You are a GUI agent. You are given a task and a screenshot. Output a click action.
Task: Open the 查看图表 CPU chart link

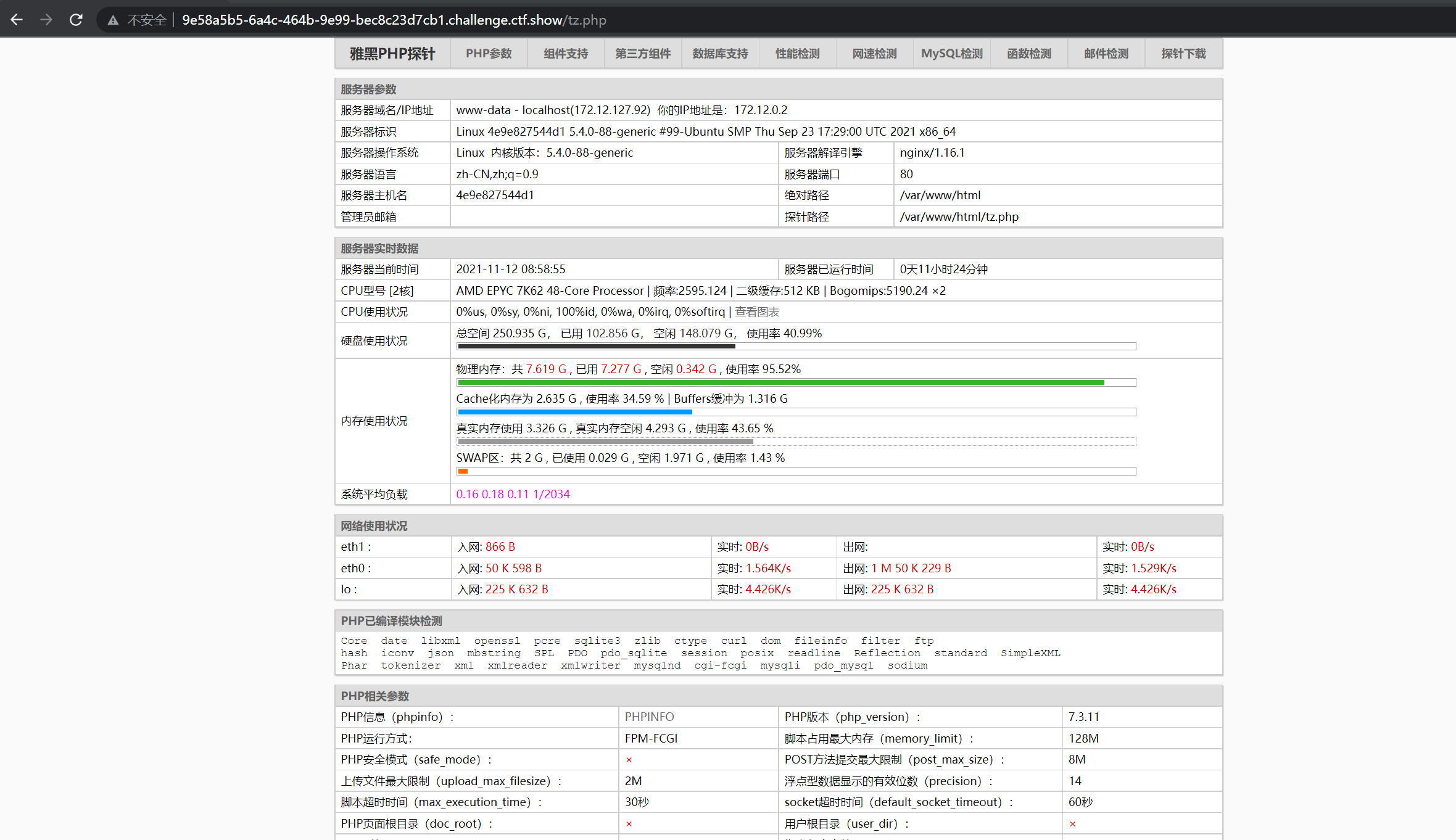pyautogui.click(x=757, y=312)
